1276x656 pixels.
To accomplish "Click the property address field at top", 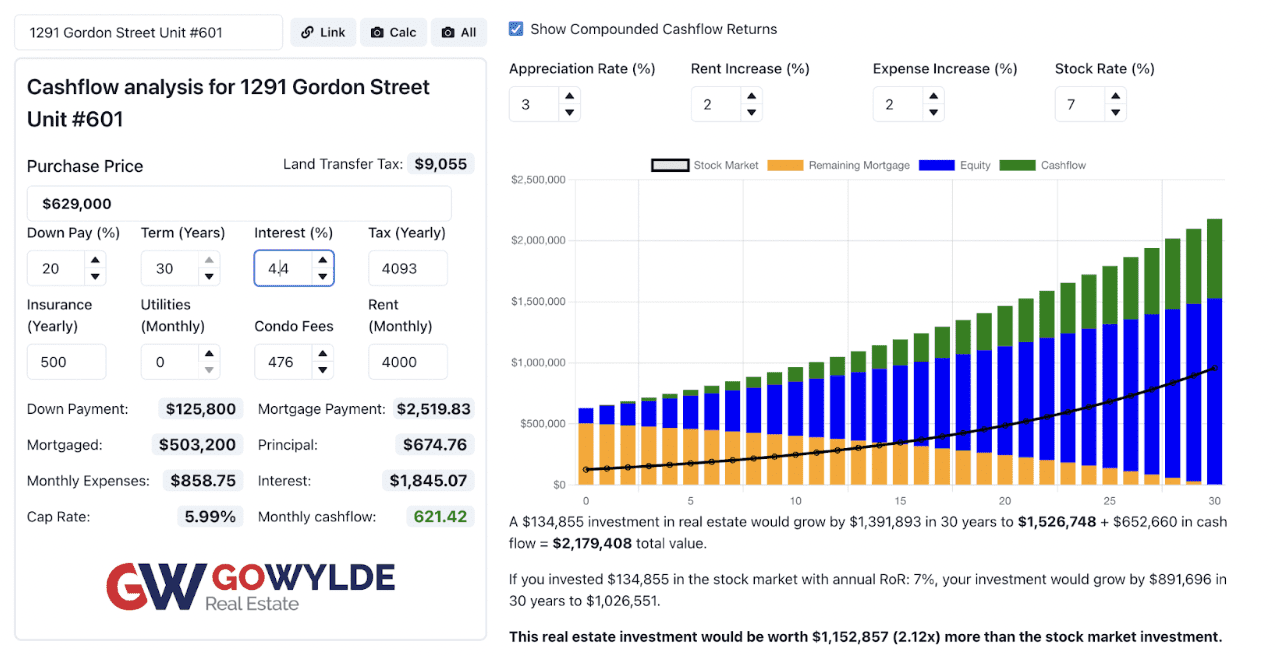I will tap(149, 32).
